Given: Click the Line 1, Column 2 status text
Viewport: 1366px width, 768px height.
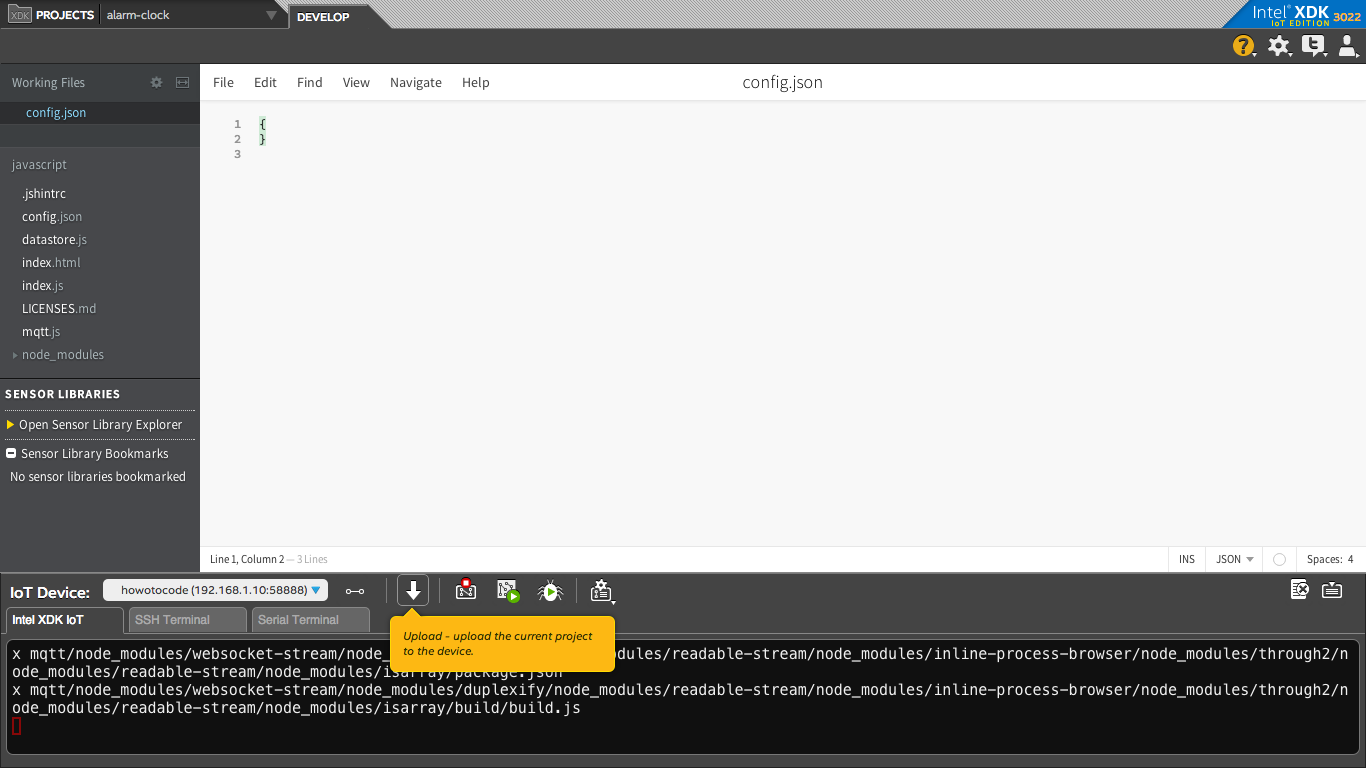Looking at the screenshot, I should [x=247, y=560].
